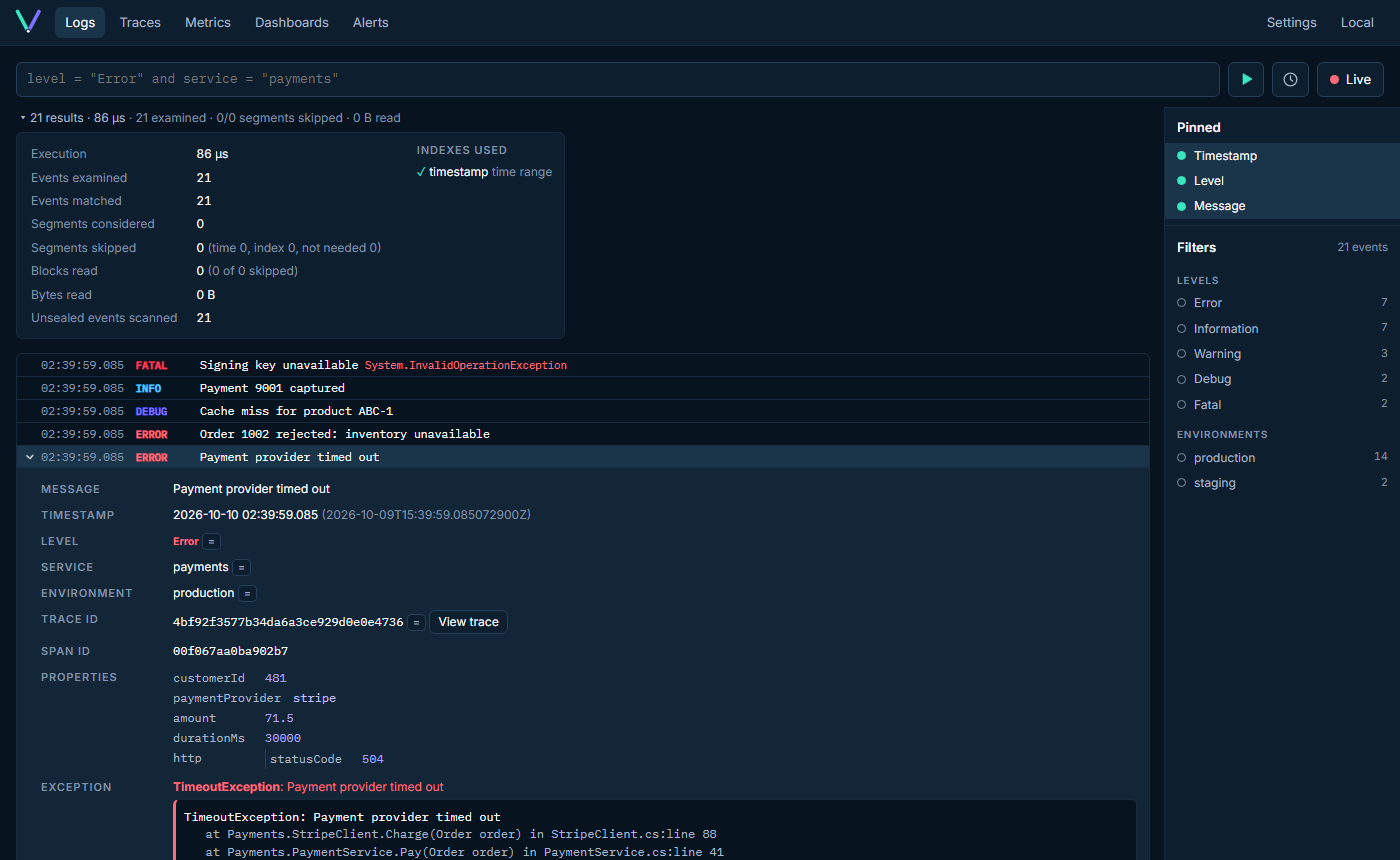This screenshot has width=1400, height=860.
Task: Switch to the Traces tab
Action: point(140,22)
